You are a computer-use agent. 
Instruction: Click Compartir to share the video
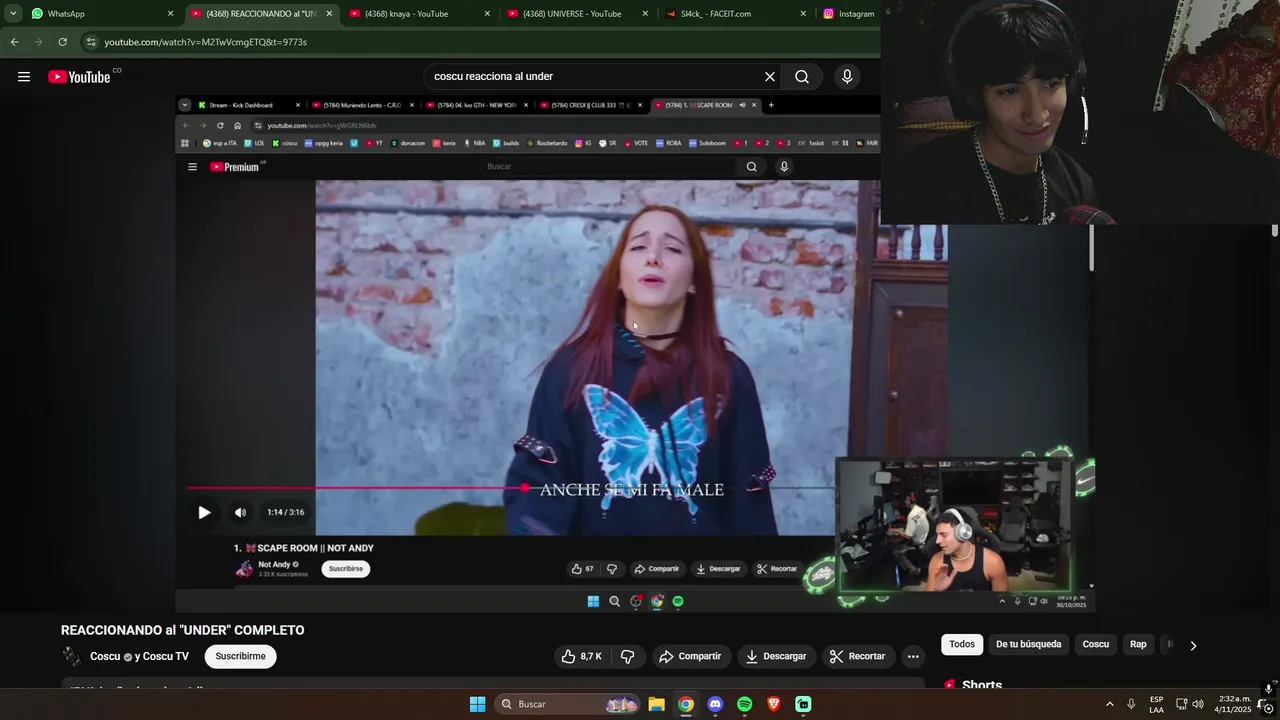pos(690,656)
